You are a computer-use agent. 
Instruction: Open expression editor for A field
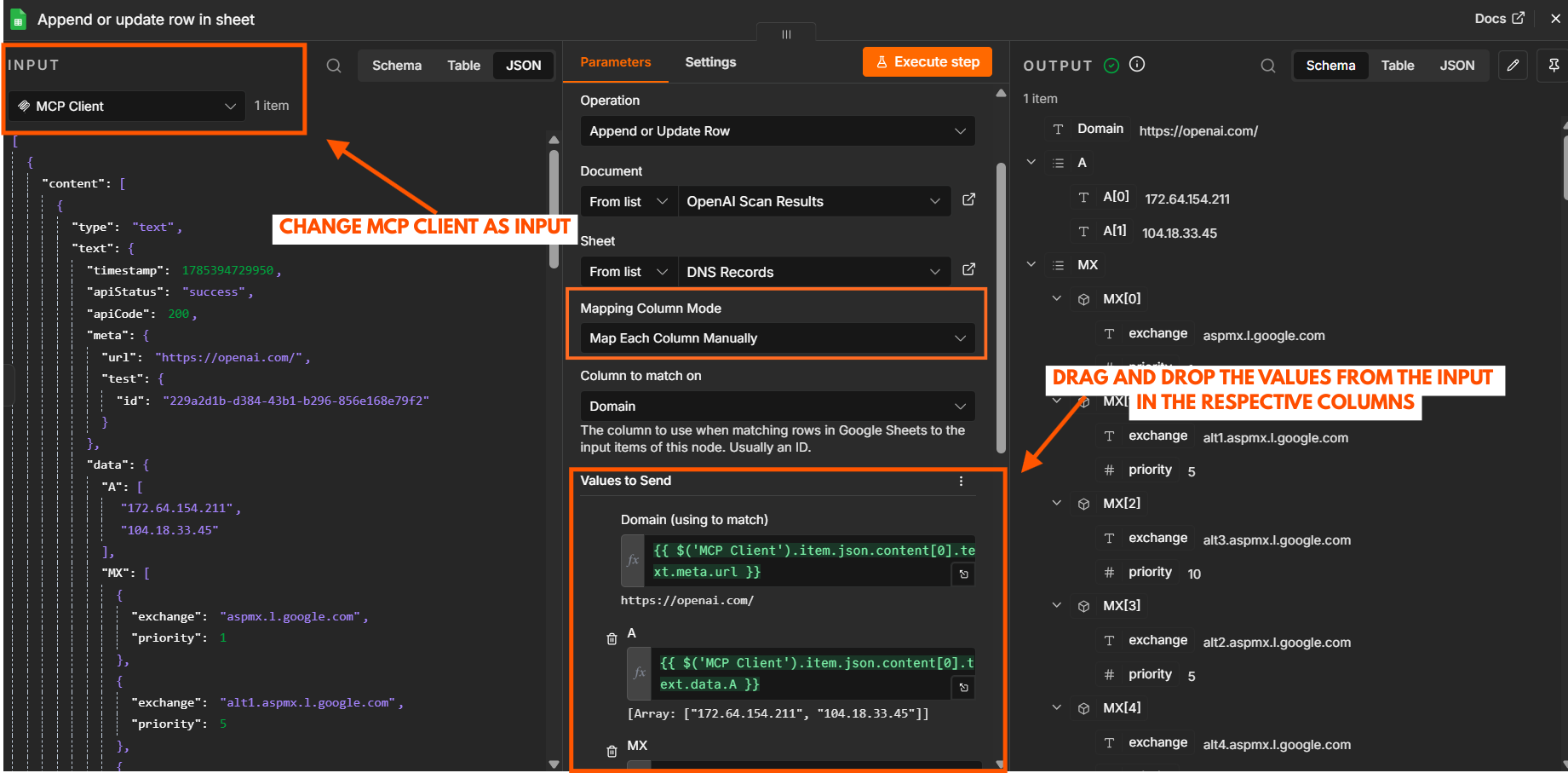pos(963,687)
